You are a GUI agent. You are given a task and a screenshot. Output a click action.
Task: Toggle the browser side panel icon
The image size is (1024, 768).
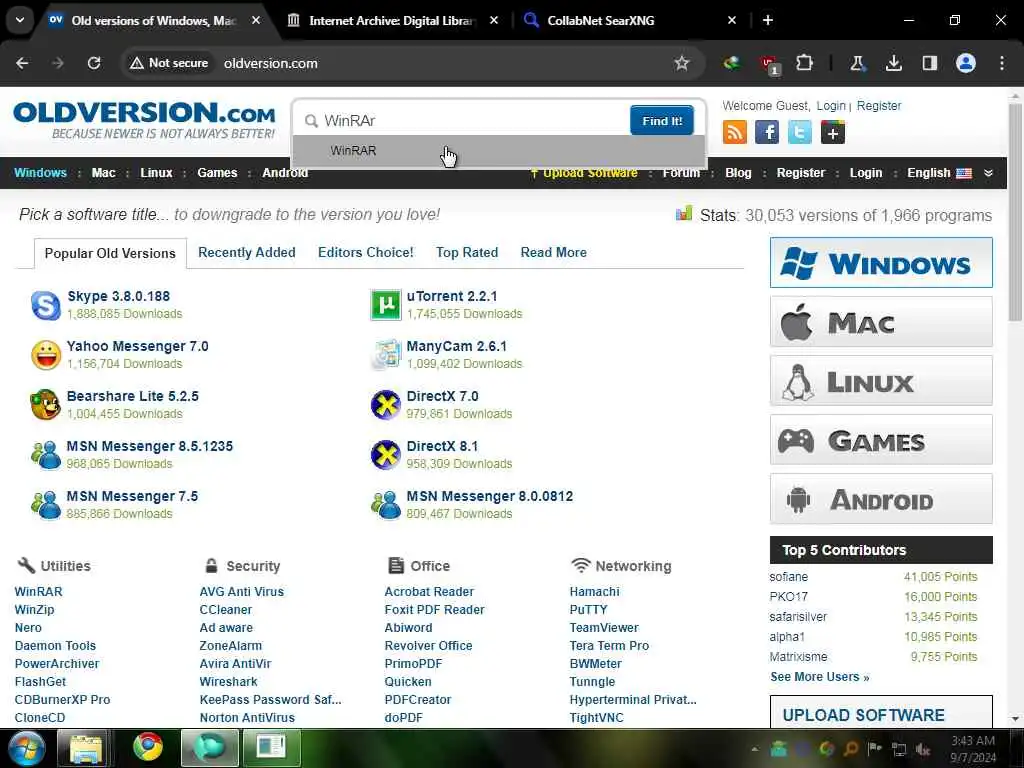[x=929, y=63]
